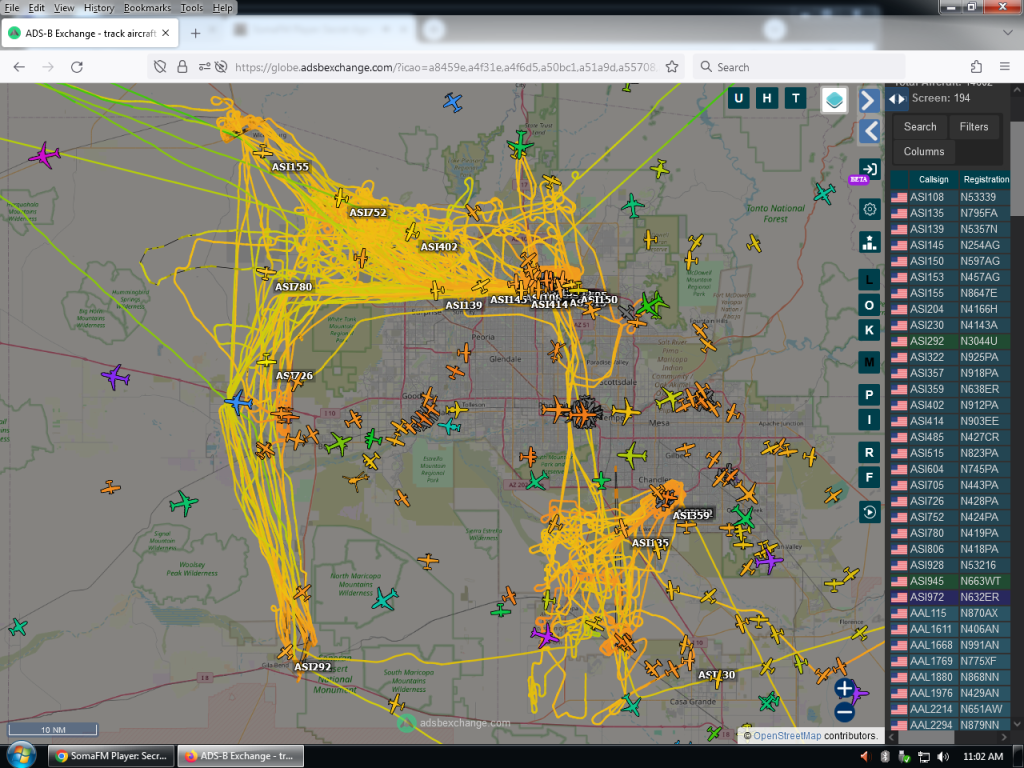Toggle the P map button
The image size is (1024, 768).
point(869,394)
